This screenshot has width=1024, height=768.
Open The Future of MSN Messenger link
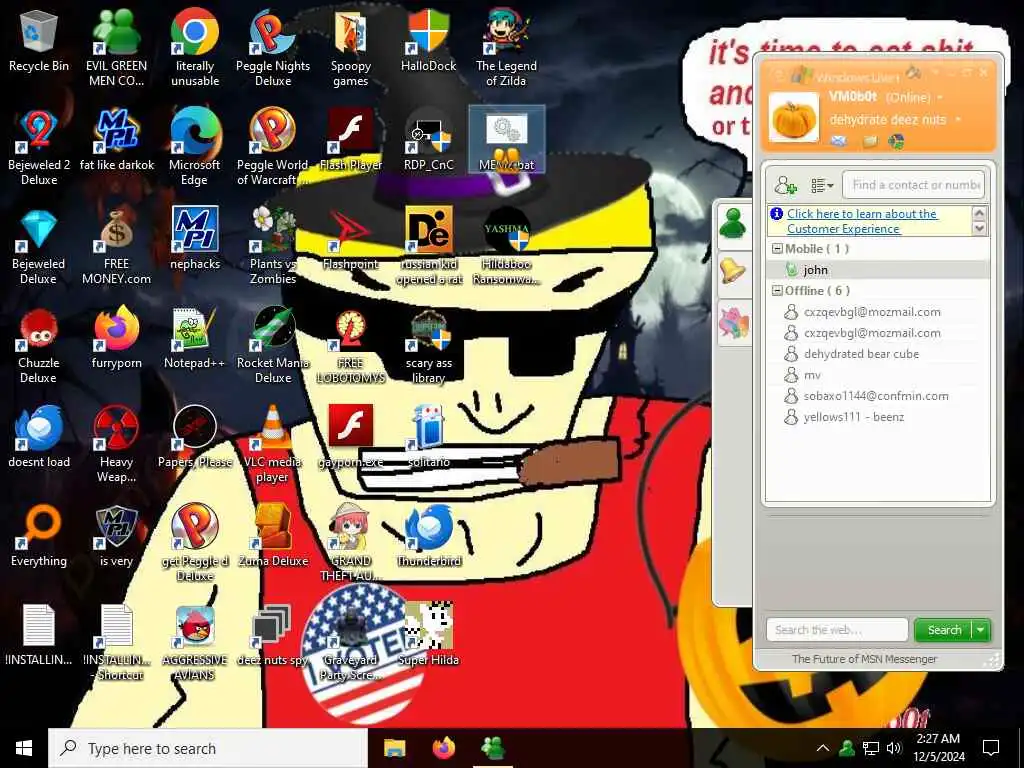pyautogui.click(x=864, y=659)
